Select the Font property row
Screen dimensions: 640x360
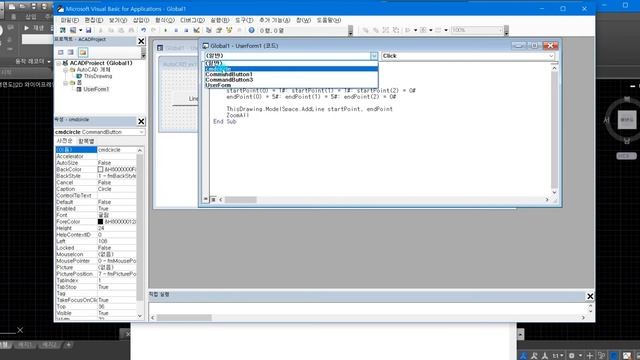96,215
